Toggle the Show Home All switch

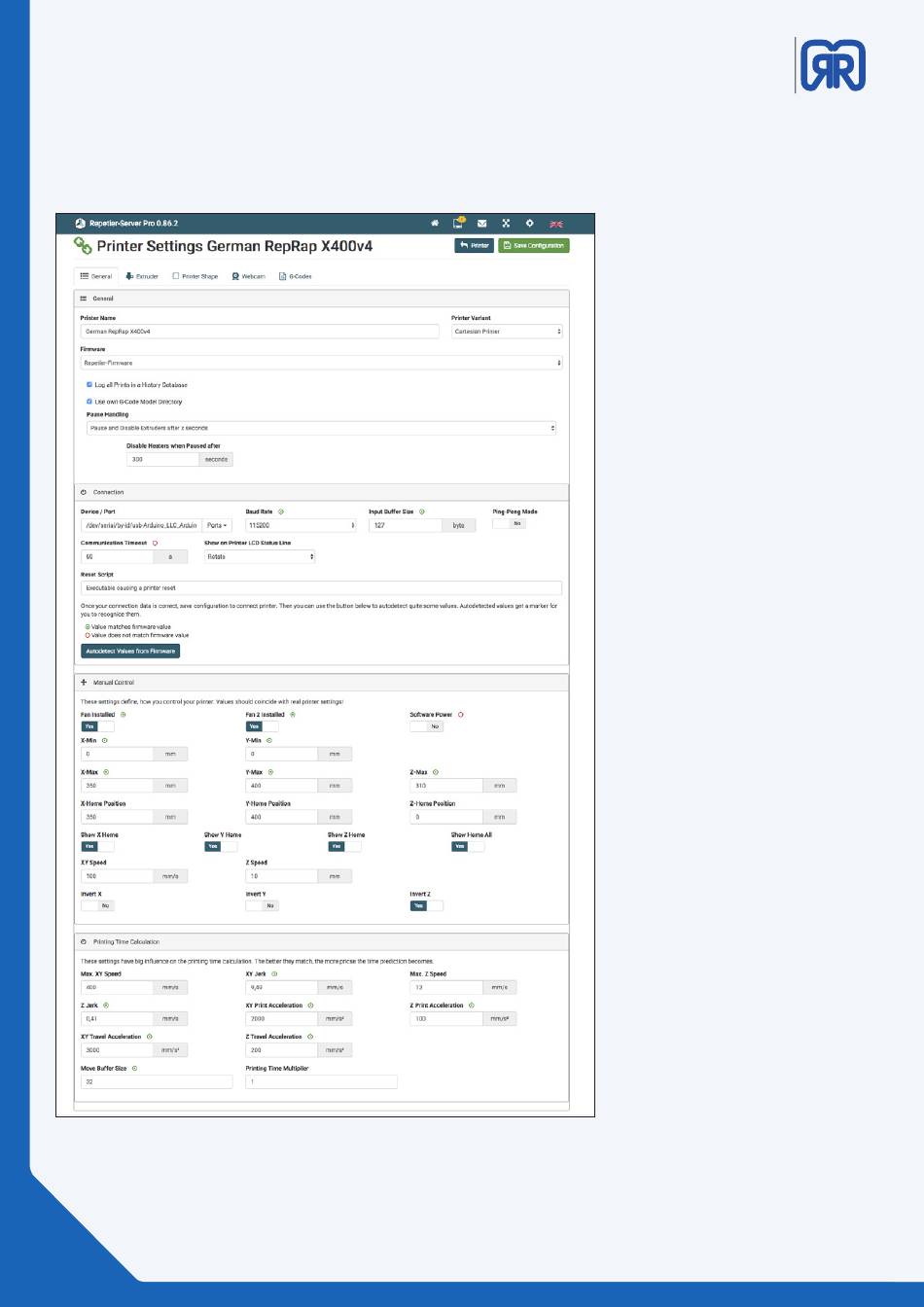[x=468, y=846]
